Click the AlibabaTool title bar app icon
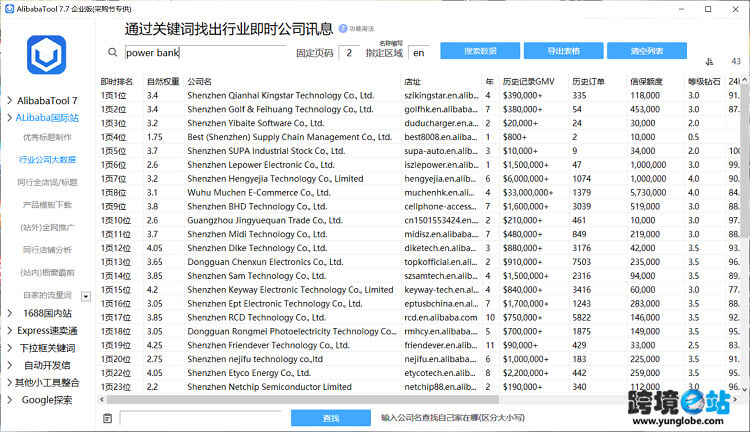The image size is (750, 432). [9, 9]
